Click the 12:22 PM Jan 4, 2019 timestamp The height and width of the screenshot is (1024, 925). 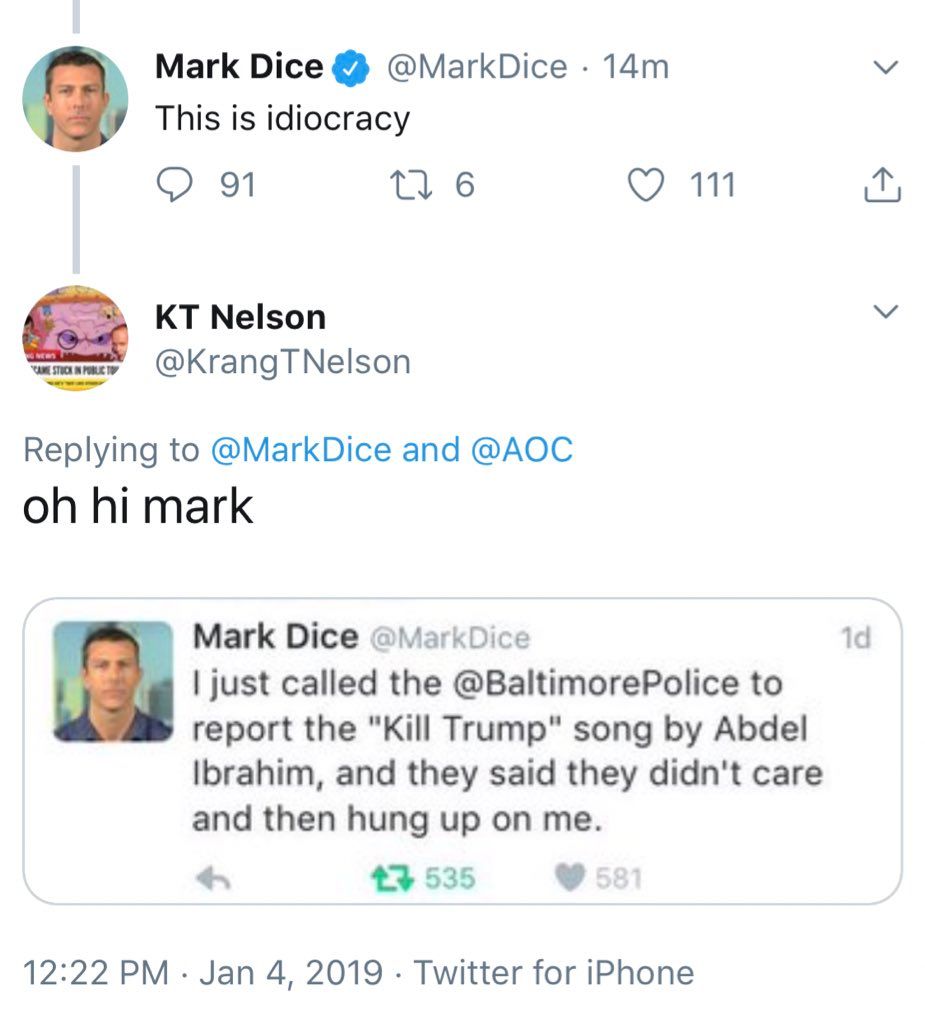(x=202, y=972)
